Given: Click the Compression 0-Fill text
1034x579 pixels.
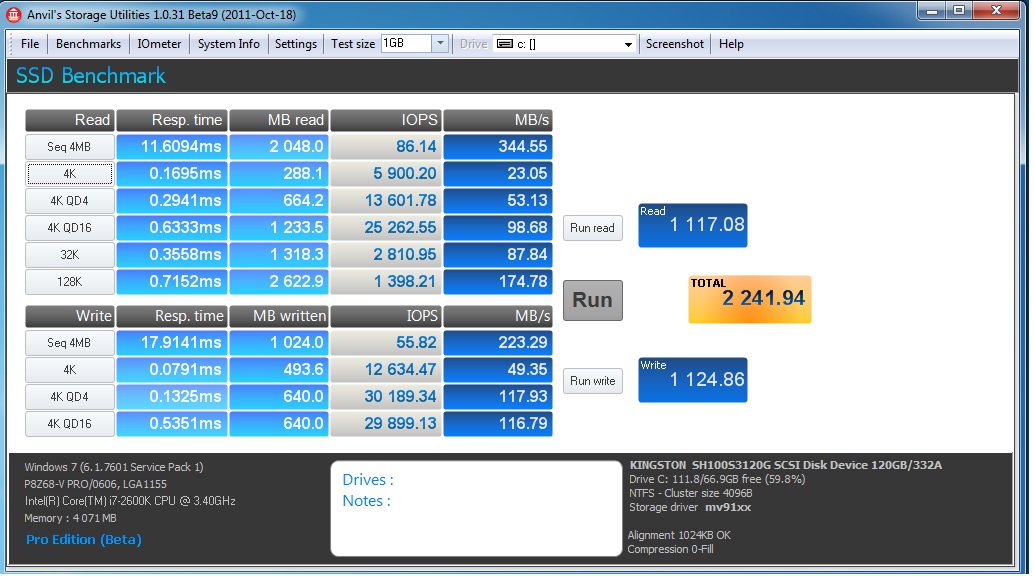Looking at the screenshot, I should (x=671, y=551).
